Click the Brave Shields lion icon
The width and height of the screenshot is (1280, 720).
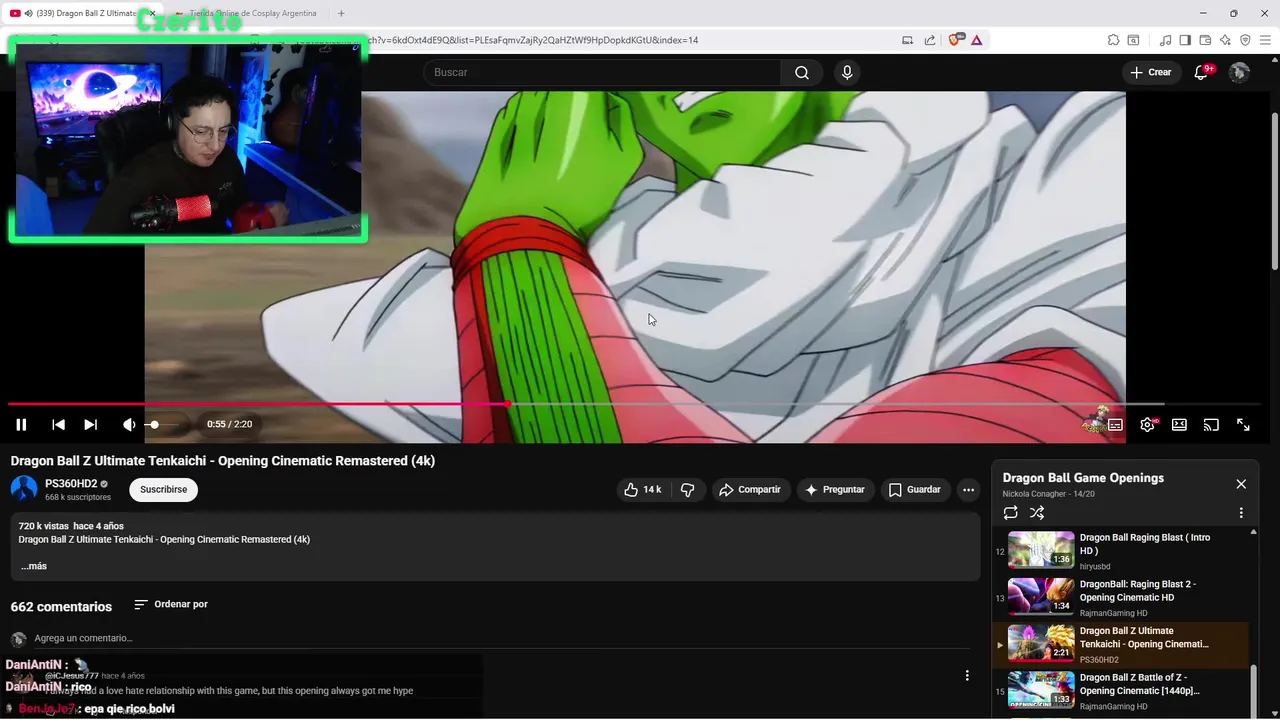[954, 40]
